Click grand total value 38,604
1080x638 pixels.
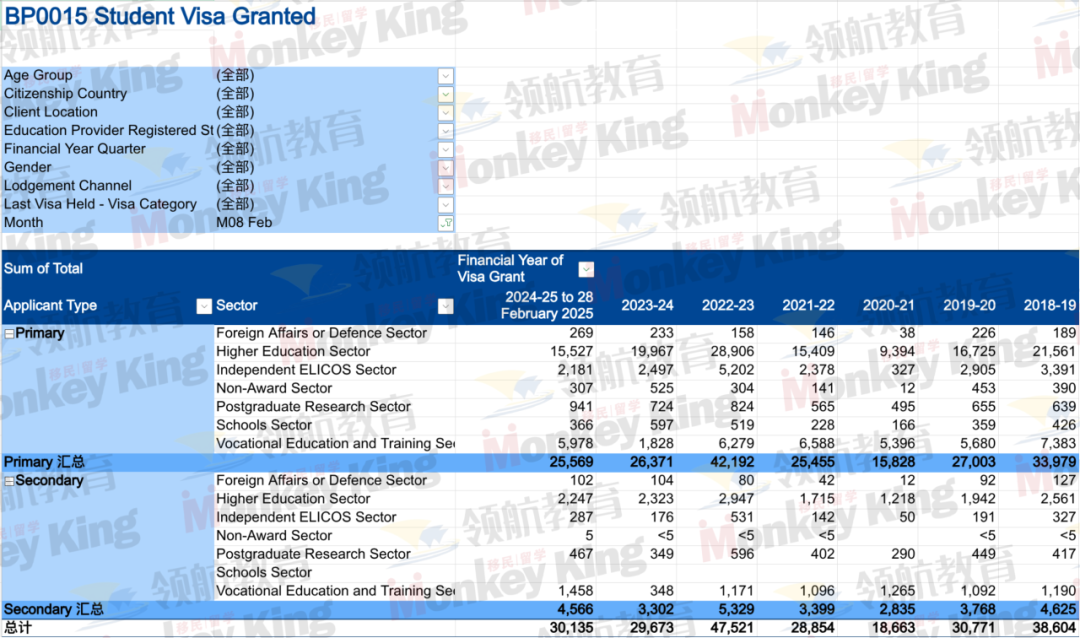tap(1054, 628)
